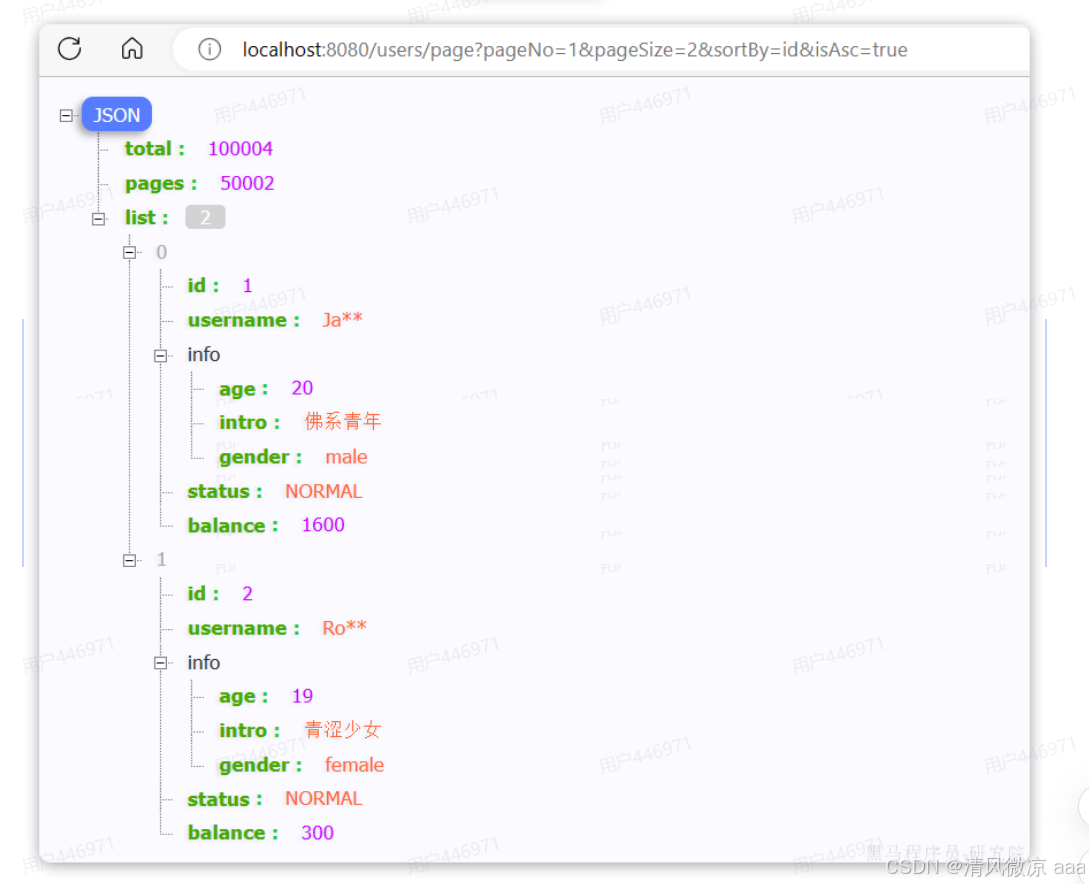Screen dimensions: 1089x884
Task: Select the balance value 300
Action: 317,833
